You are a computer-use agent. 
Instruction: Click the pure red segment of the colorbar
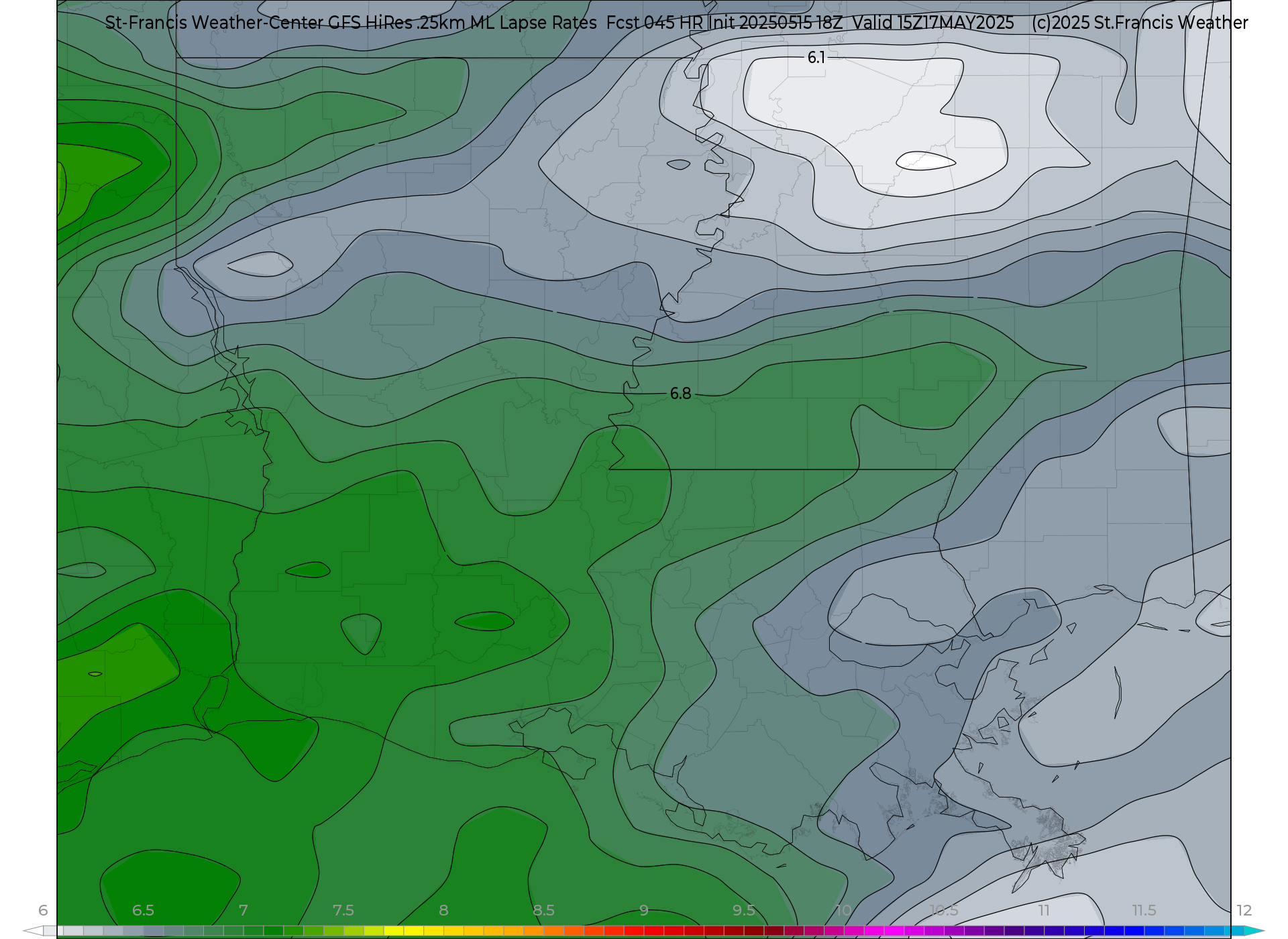click(654, 931)
